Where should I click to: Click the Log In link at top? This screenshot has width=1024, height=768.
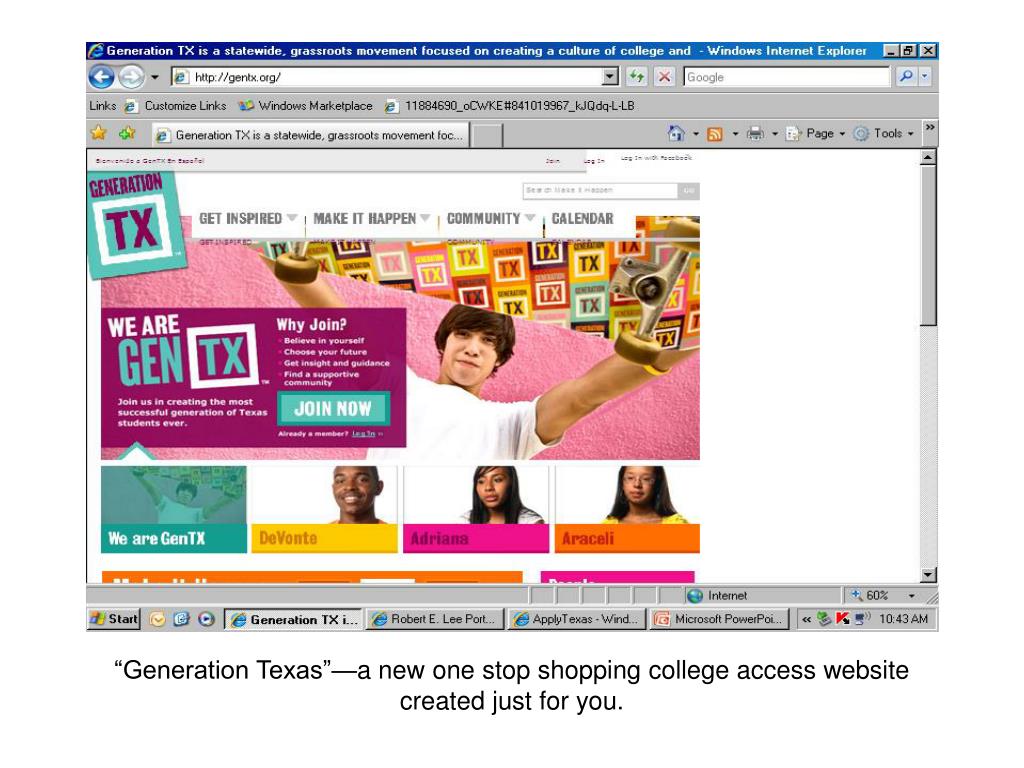594,161
